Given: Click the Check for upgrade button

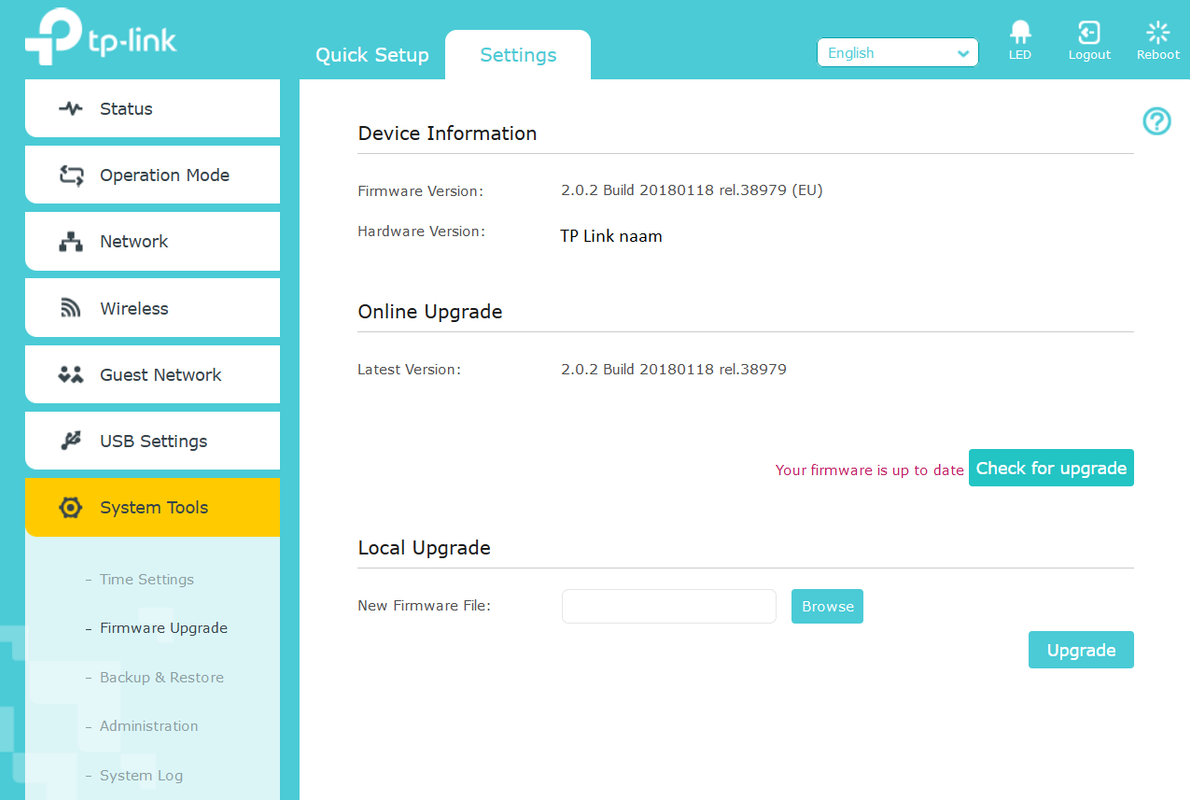Looking at the screenshot, I should (1051, 468).
